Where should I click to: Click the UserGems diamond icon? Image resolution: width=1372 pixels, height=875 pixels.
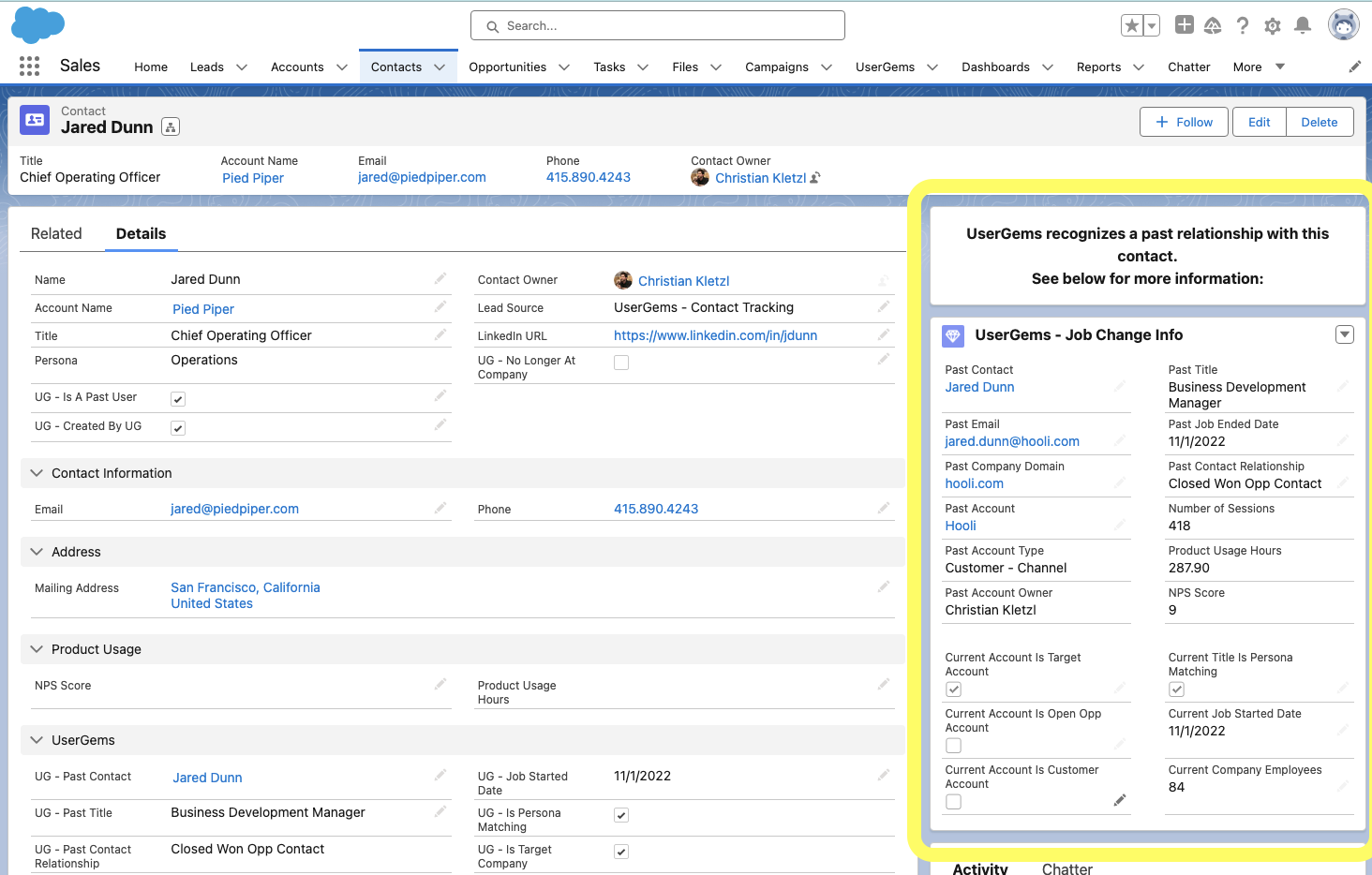[x=953, y=335]
